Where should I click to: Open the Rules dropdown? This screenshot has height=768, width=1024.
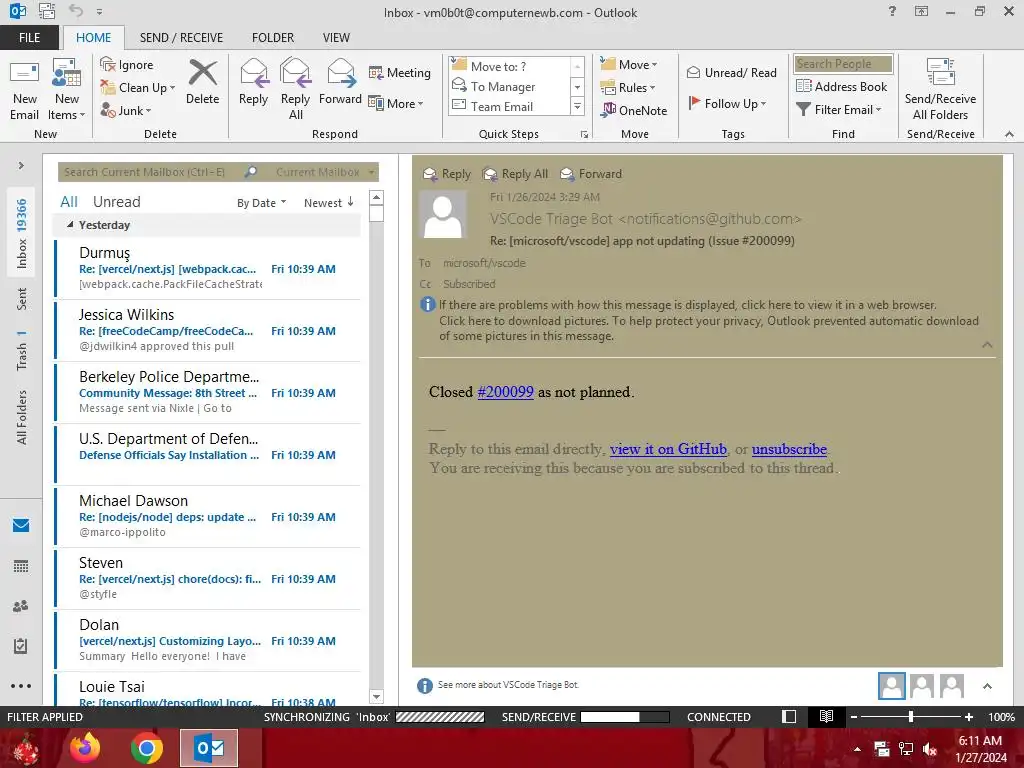click(628, 88)
